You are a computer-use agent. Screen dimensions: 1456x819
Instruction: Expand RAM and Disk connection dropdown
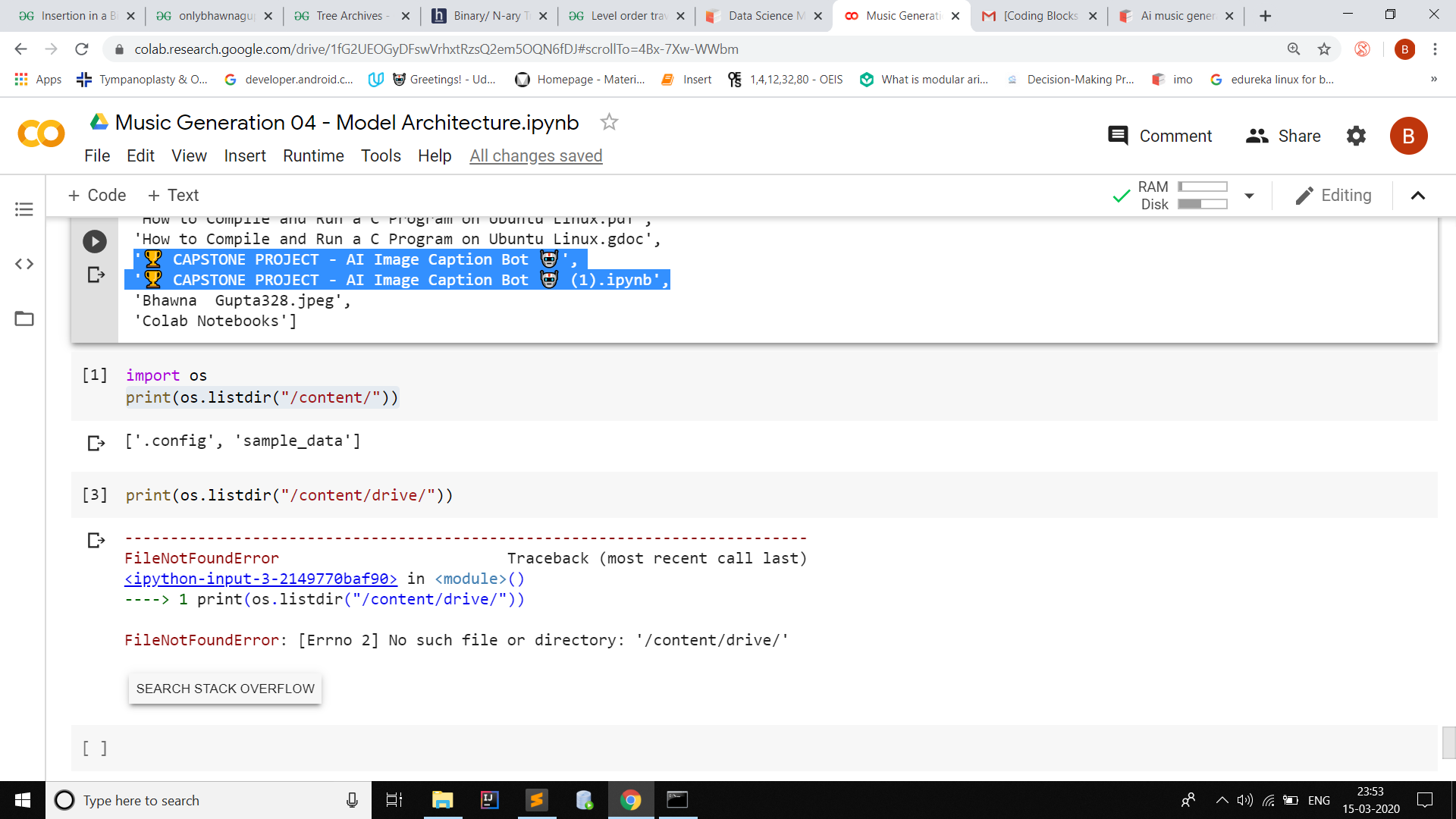[1249, 196]
